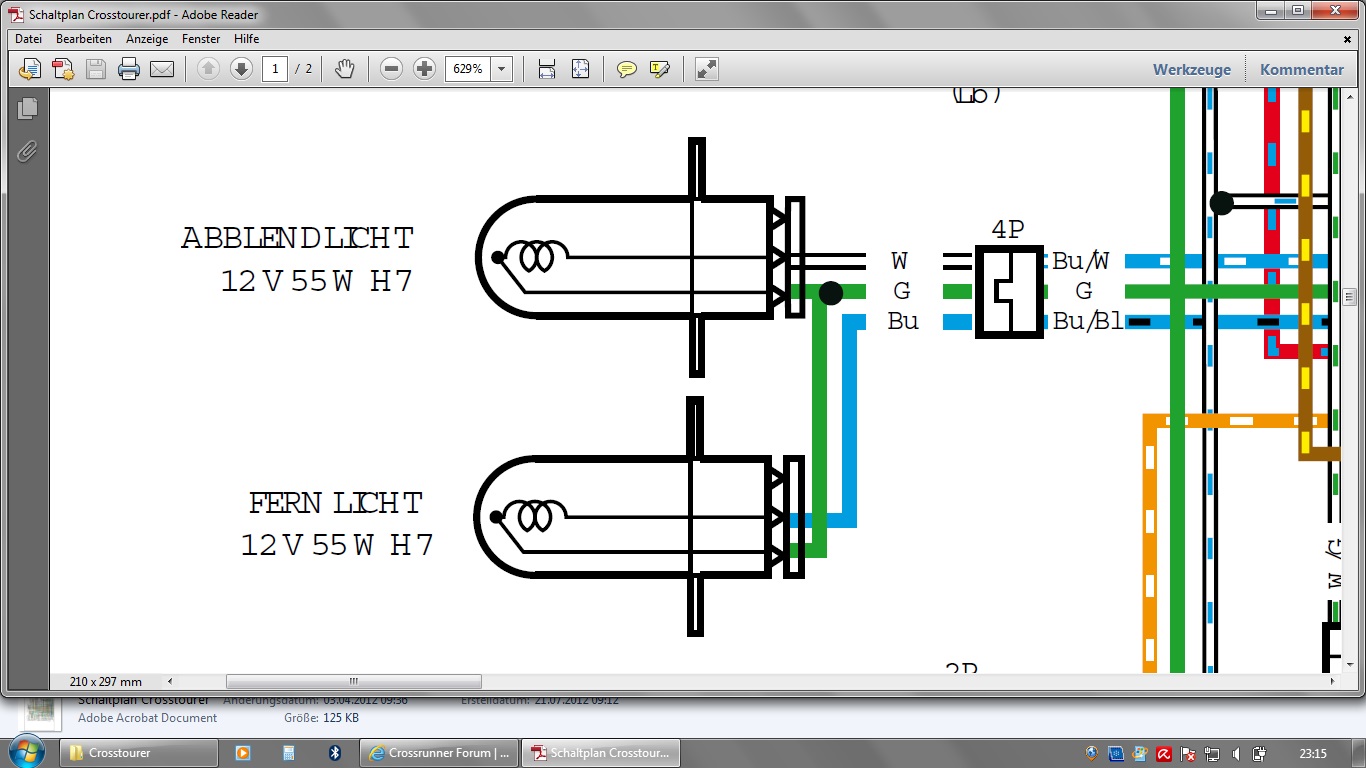Open the Werkzeuge pane

(x=1191, y=70)
